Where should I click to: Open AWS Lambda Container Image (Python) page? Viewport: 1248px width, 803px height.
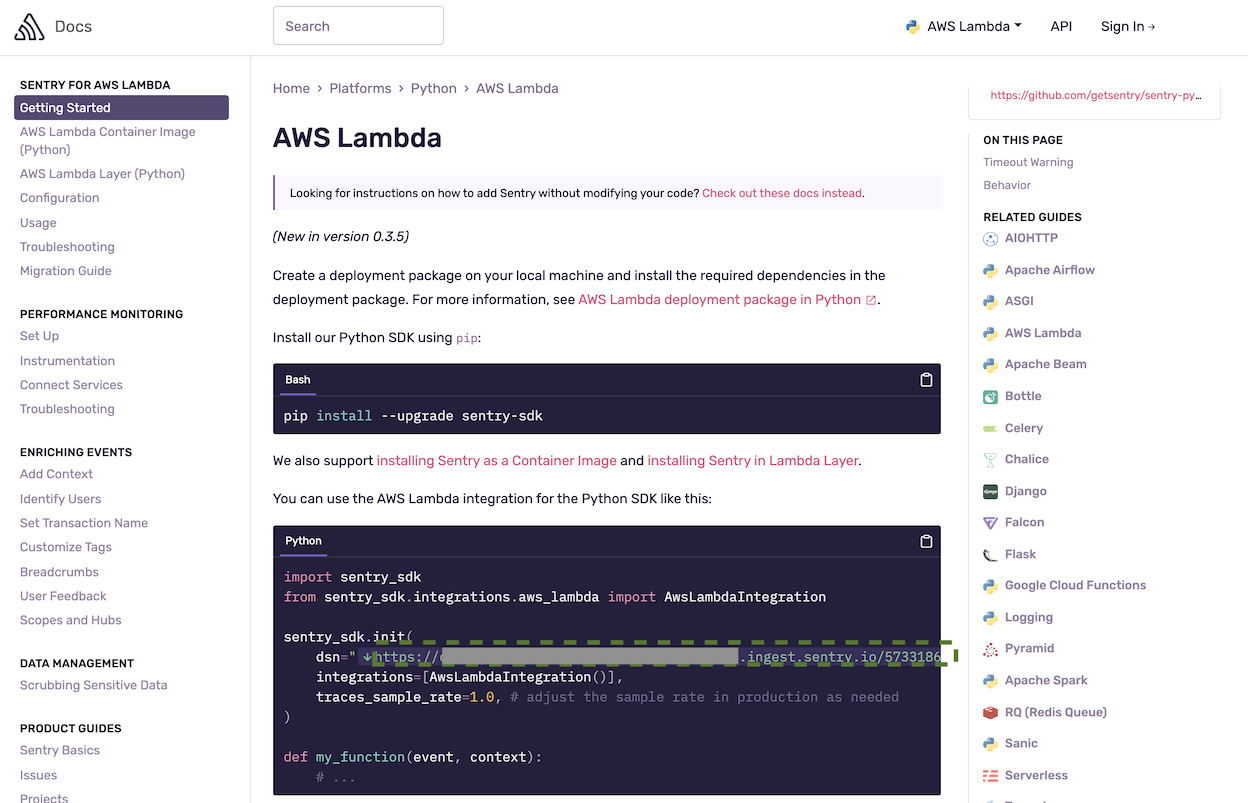pos(108,141)
